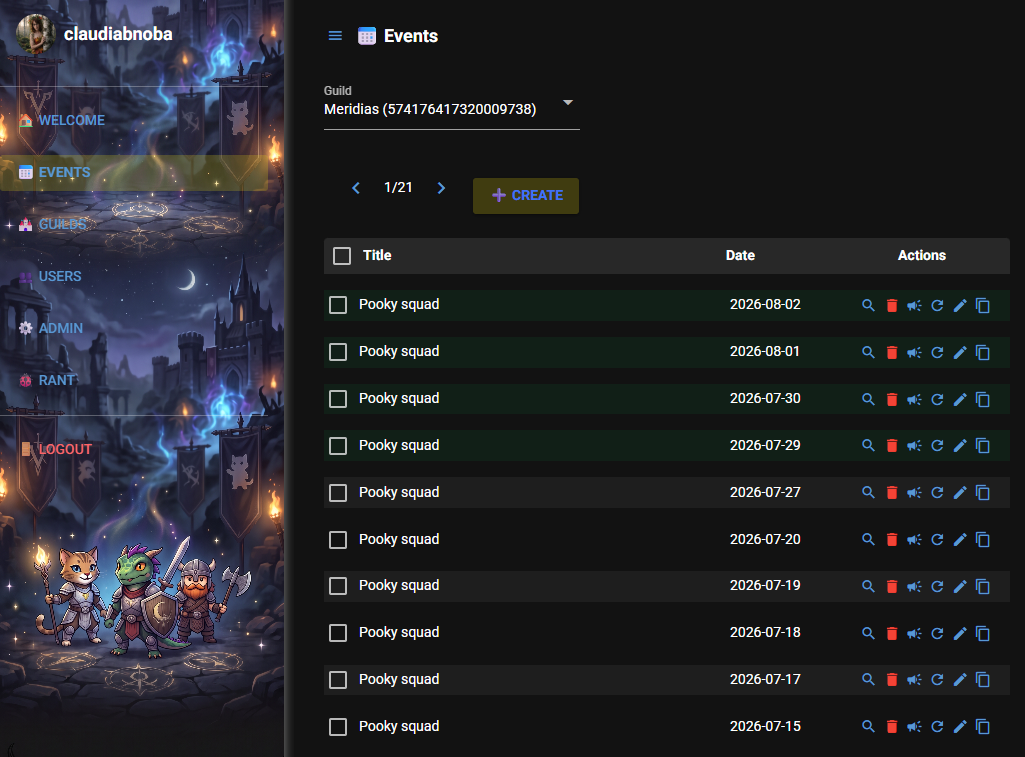Check the 2026-07-17 row checkbox
Screen dimensions: 1025x757
pyautogui.click(x=338, y=680)
